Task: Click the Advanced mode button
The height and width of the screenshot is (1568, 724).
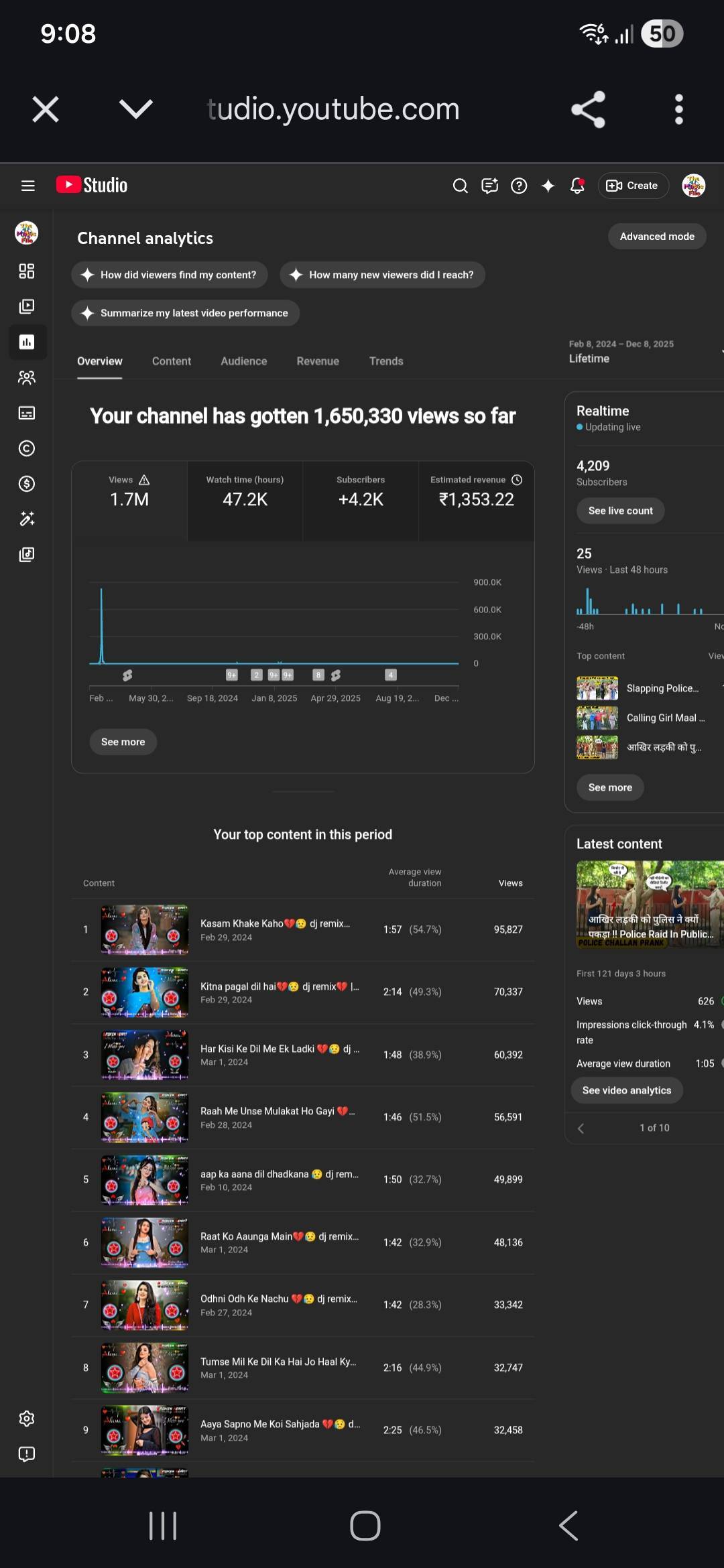Action: [656, 237]
